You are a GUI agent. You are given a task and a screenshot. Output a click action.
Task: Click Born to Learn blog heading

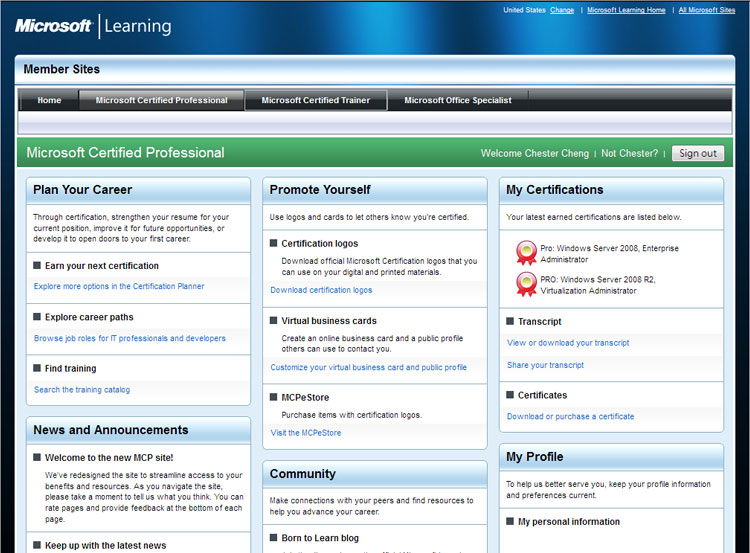pos(320,538)
